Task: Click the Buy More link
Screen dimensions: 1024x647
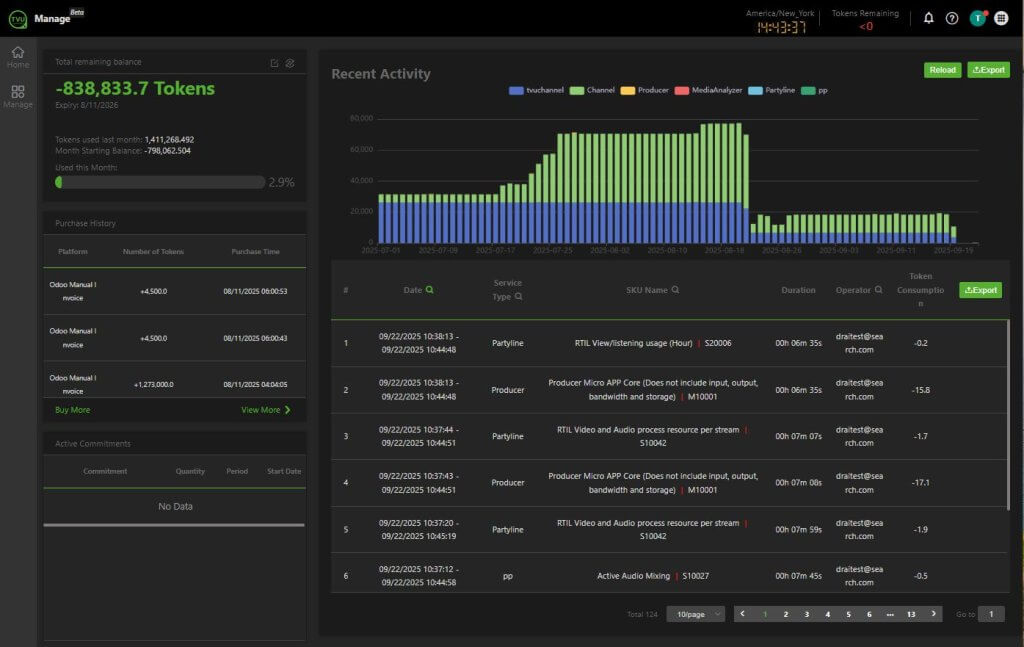Action: pyautogui.click(x=72, y=410)
